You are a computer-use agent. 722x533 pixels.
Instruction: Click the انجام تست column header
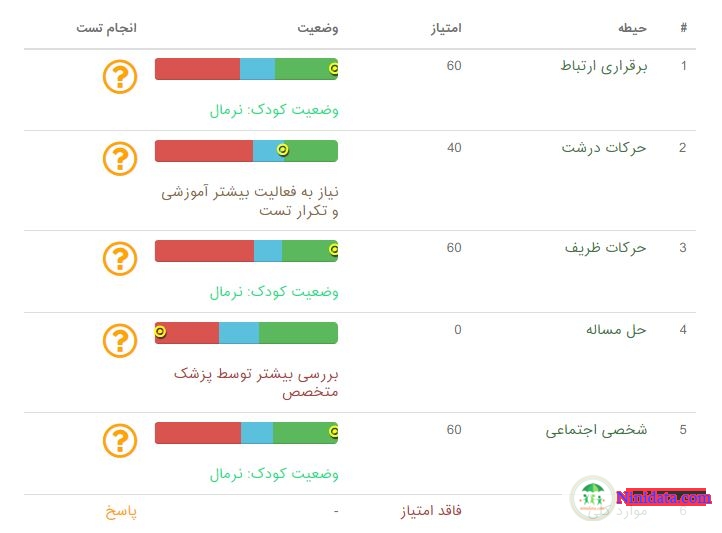click(106, 28)
